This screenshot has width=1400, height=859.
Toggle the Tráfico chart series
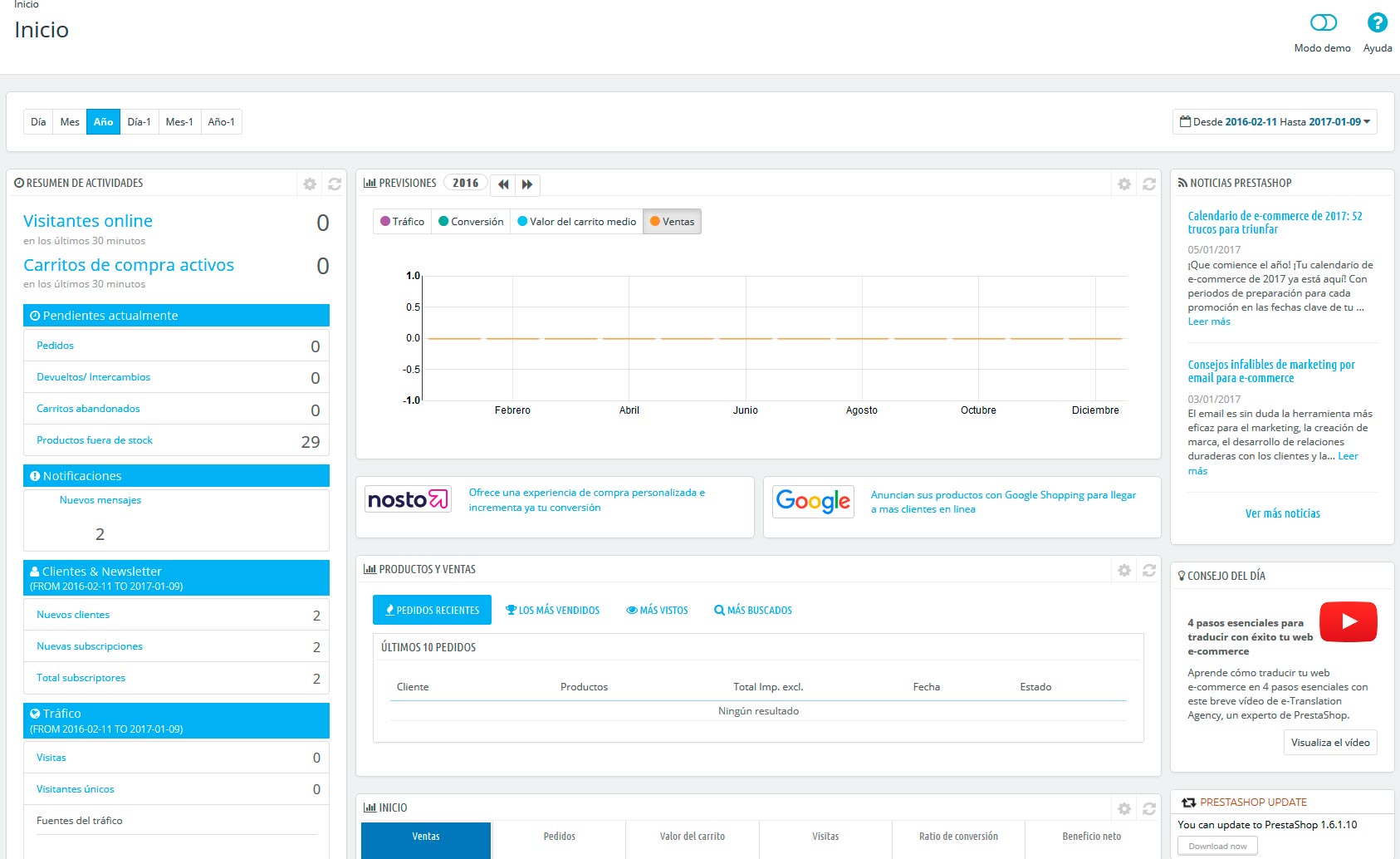pos(403,222)
